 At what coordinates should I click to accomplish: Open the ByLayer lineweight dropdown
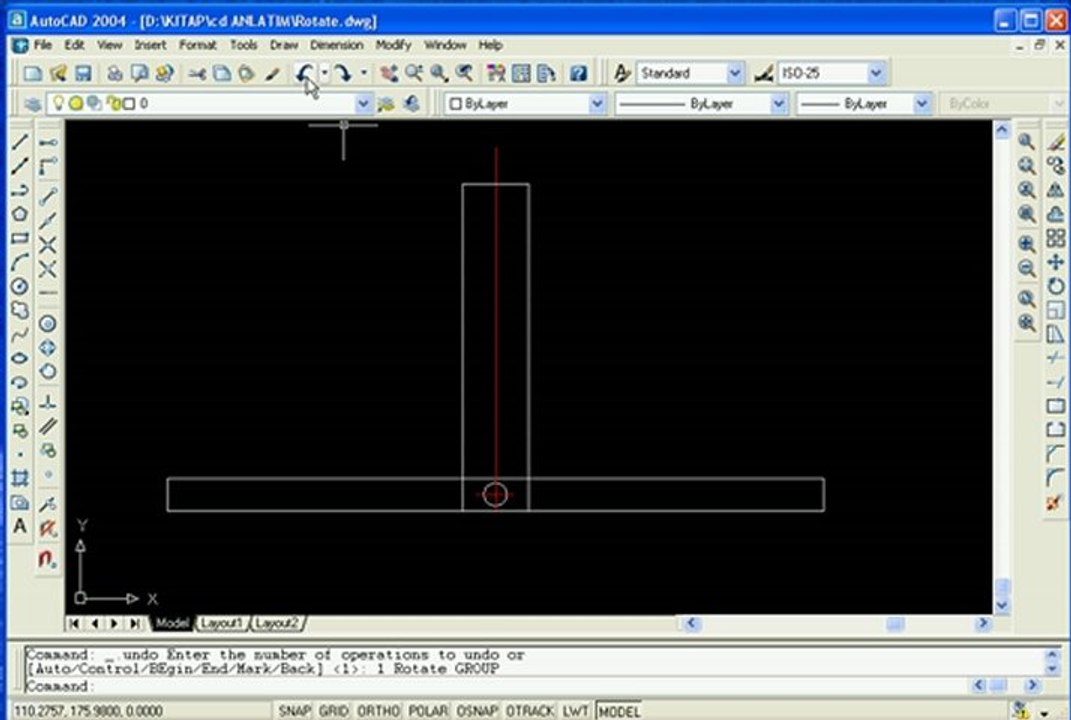pos(921,104)
